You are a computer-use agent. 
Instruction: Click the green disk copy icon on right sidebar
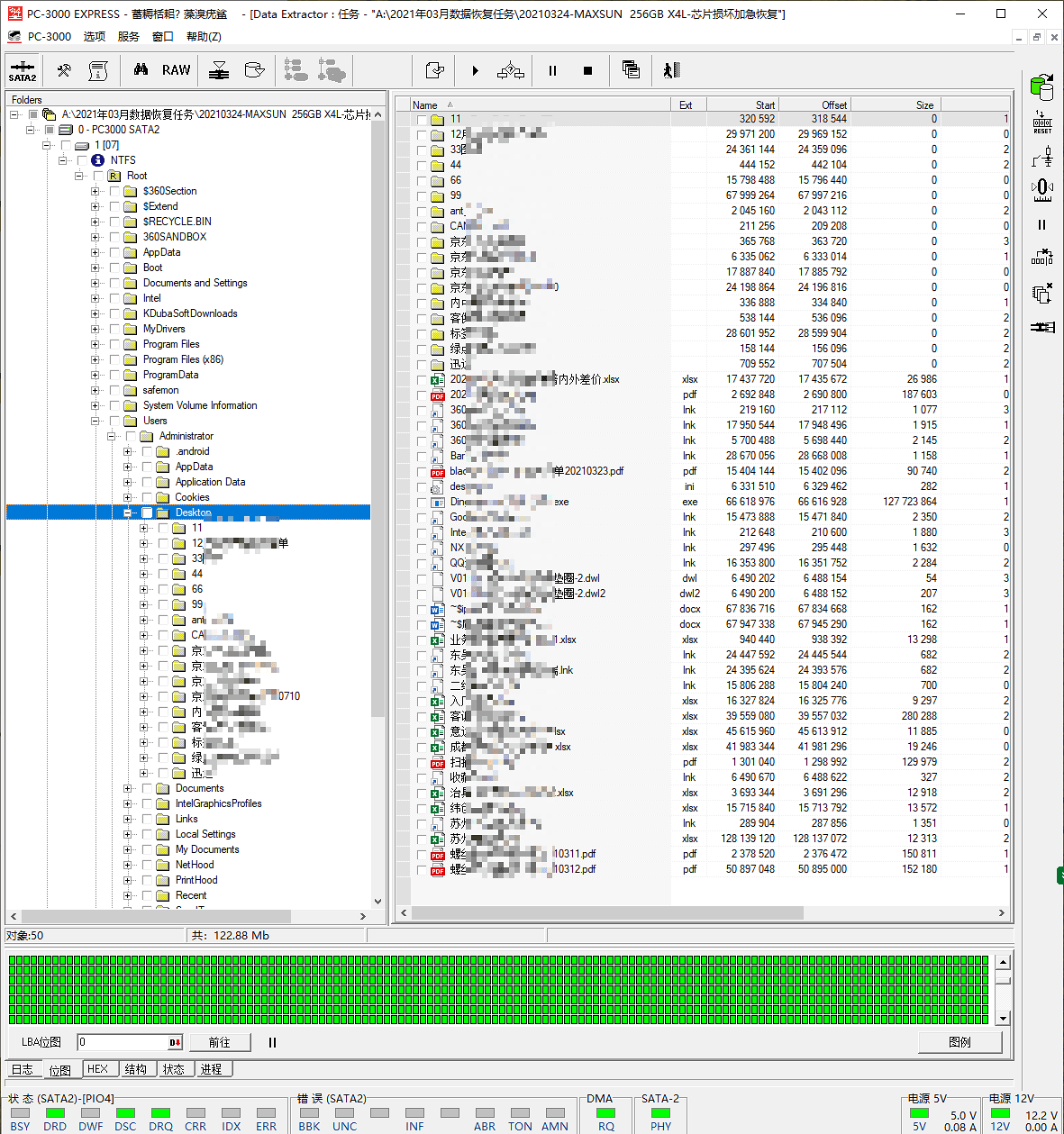click(x=1041, y=87)
